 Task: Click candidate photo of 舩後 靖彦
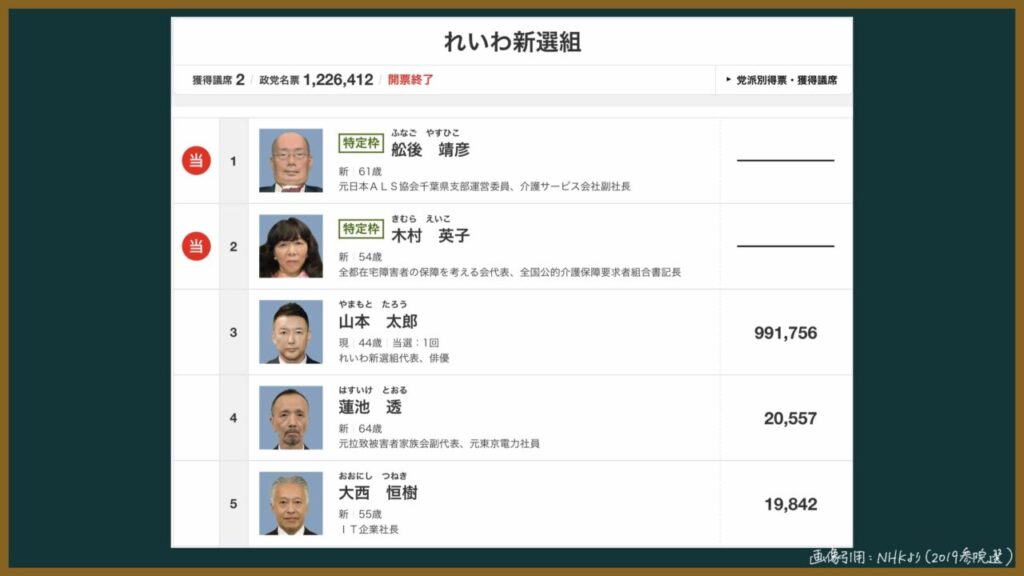(291, 160)
